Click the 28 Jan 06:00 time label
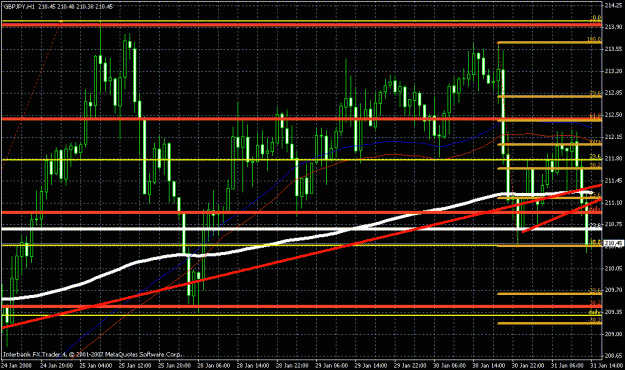The width and height of the screenshot is (625, 370). click(213, 366)
